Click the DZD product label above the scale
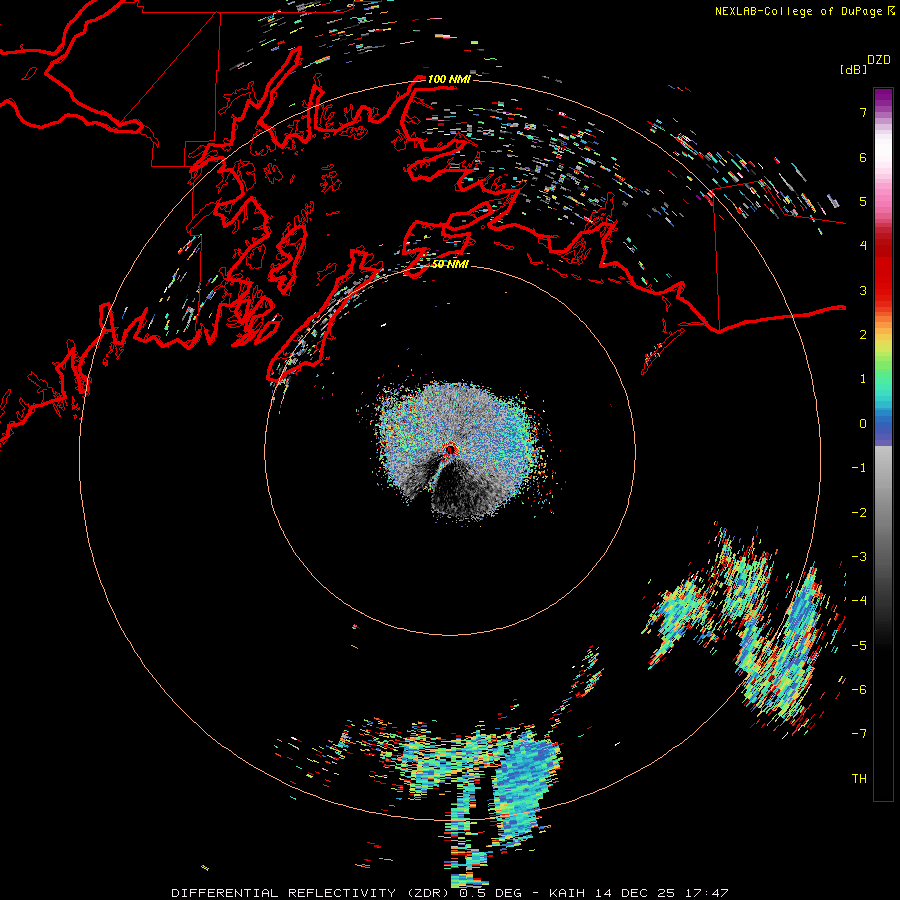The image size is (900, 900). click(x=879, y=60)
